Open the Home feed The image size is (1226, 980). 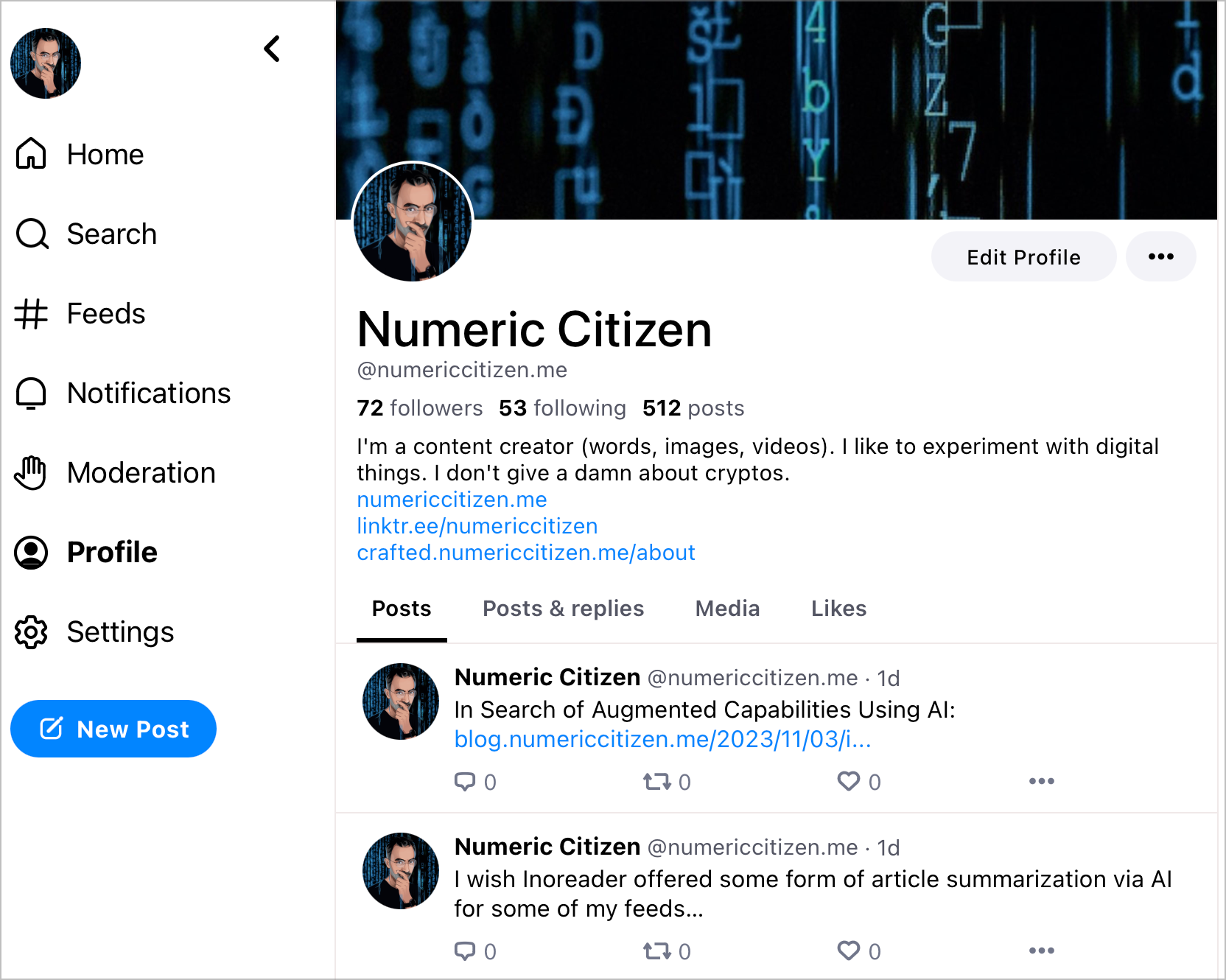(x=103, y=154)
